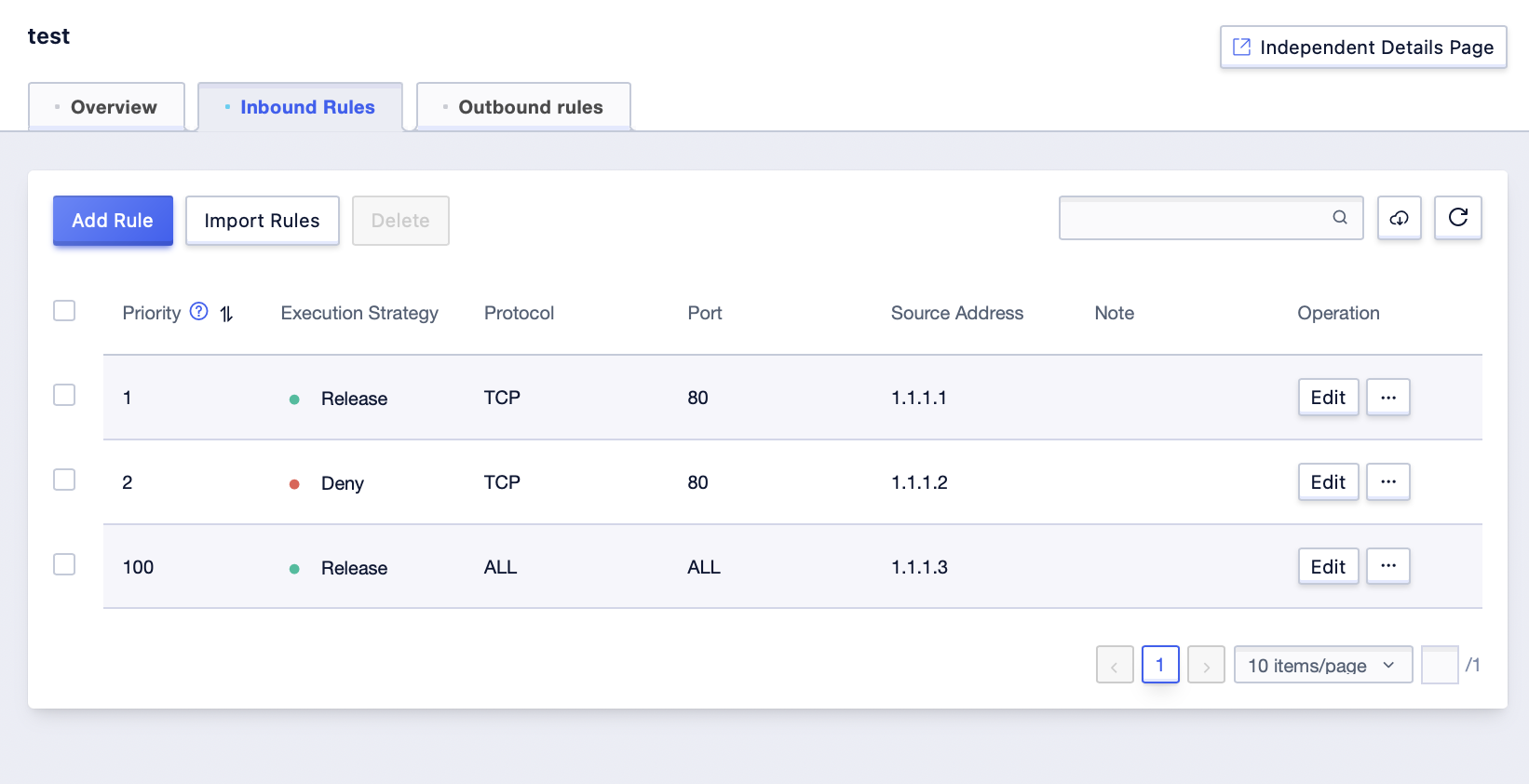1529x784 pixels.
Task: Switch to the Overview tab
Action: tap(107, 107)
